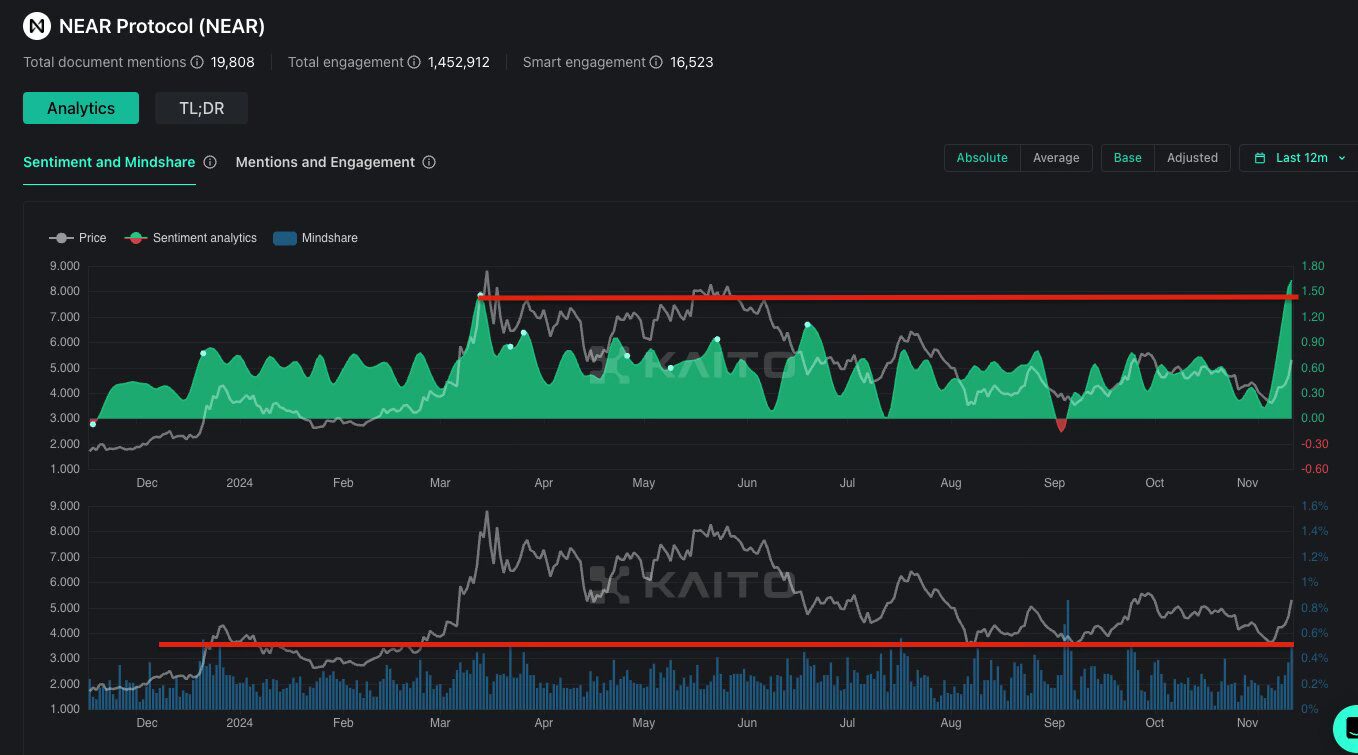The width and height of the screenshot is (1358, 755).
Task: Select the Analytics button
Action: click(x=81, y=108)
